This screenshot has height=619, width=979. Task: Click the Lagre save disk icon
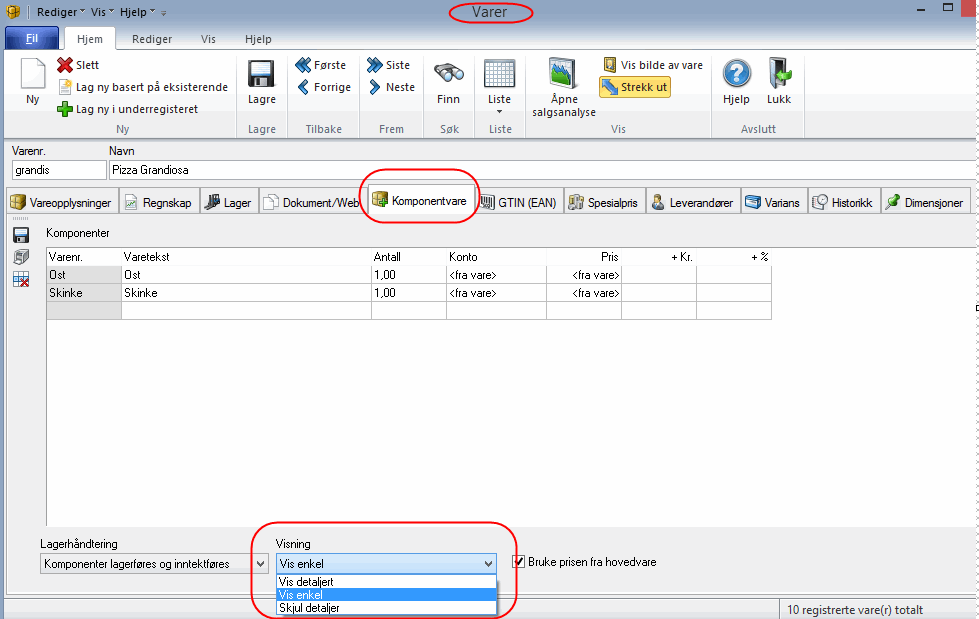261,76
